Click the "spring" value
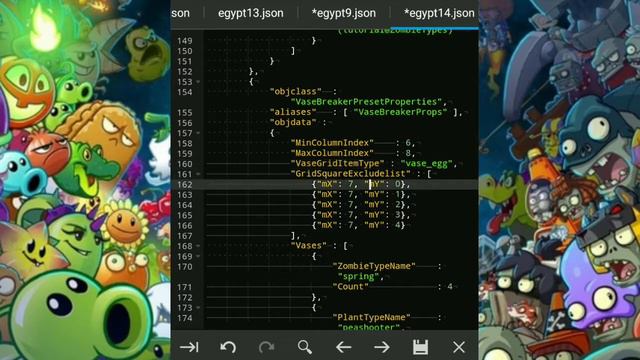This screenshot has height=360, width=640. click(x=358, y=277)
